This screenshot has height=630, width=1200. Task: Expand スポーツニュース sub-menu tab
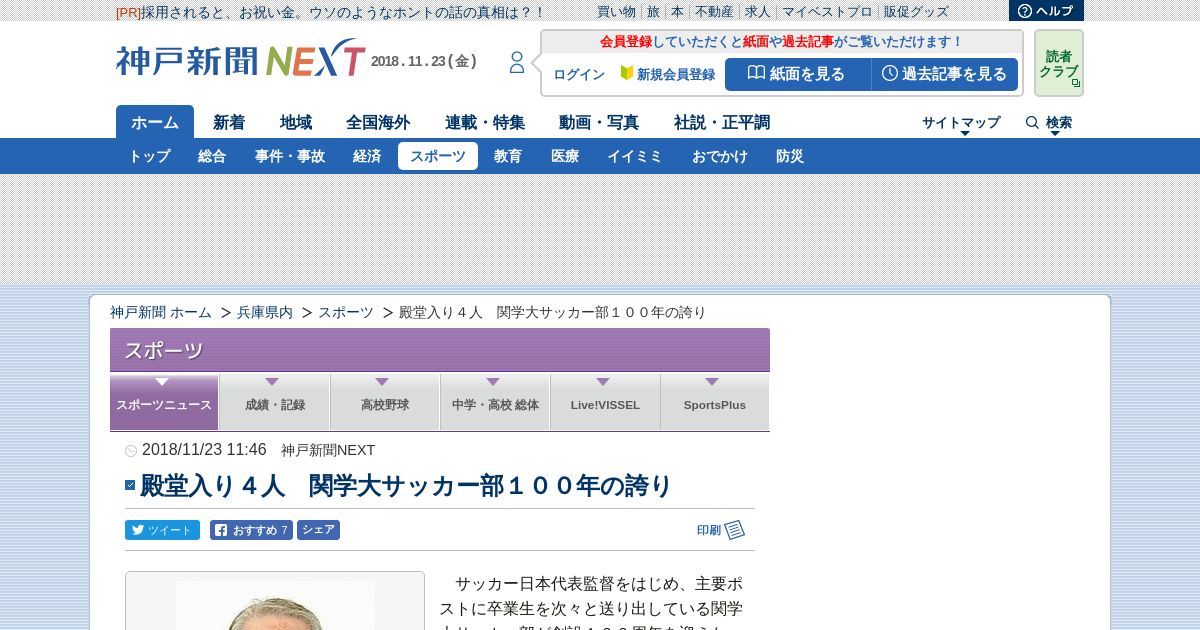pos(164,403)
